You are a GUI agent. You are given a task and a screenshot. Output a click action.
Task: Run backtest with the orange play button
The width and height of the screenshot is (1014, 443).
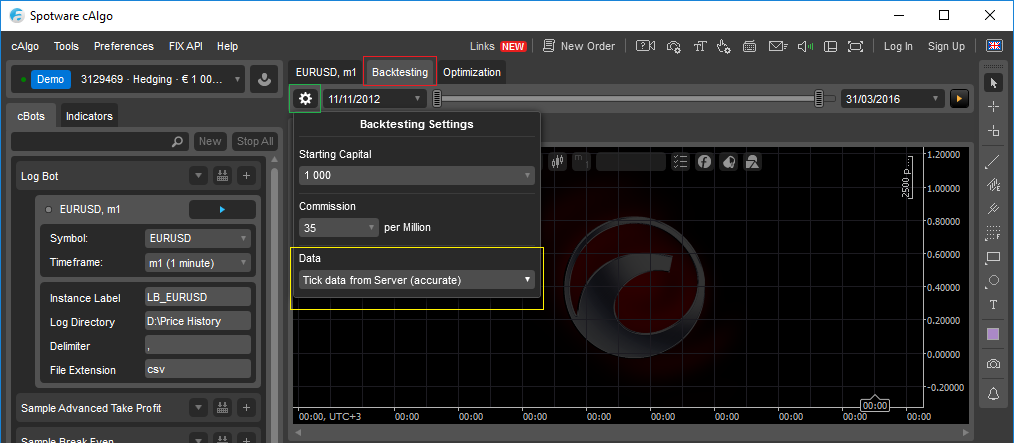(x=959, y=99)
